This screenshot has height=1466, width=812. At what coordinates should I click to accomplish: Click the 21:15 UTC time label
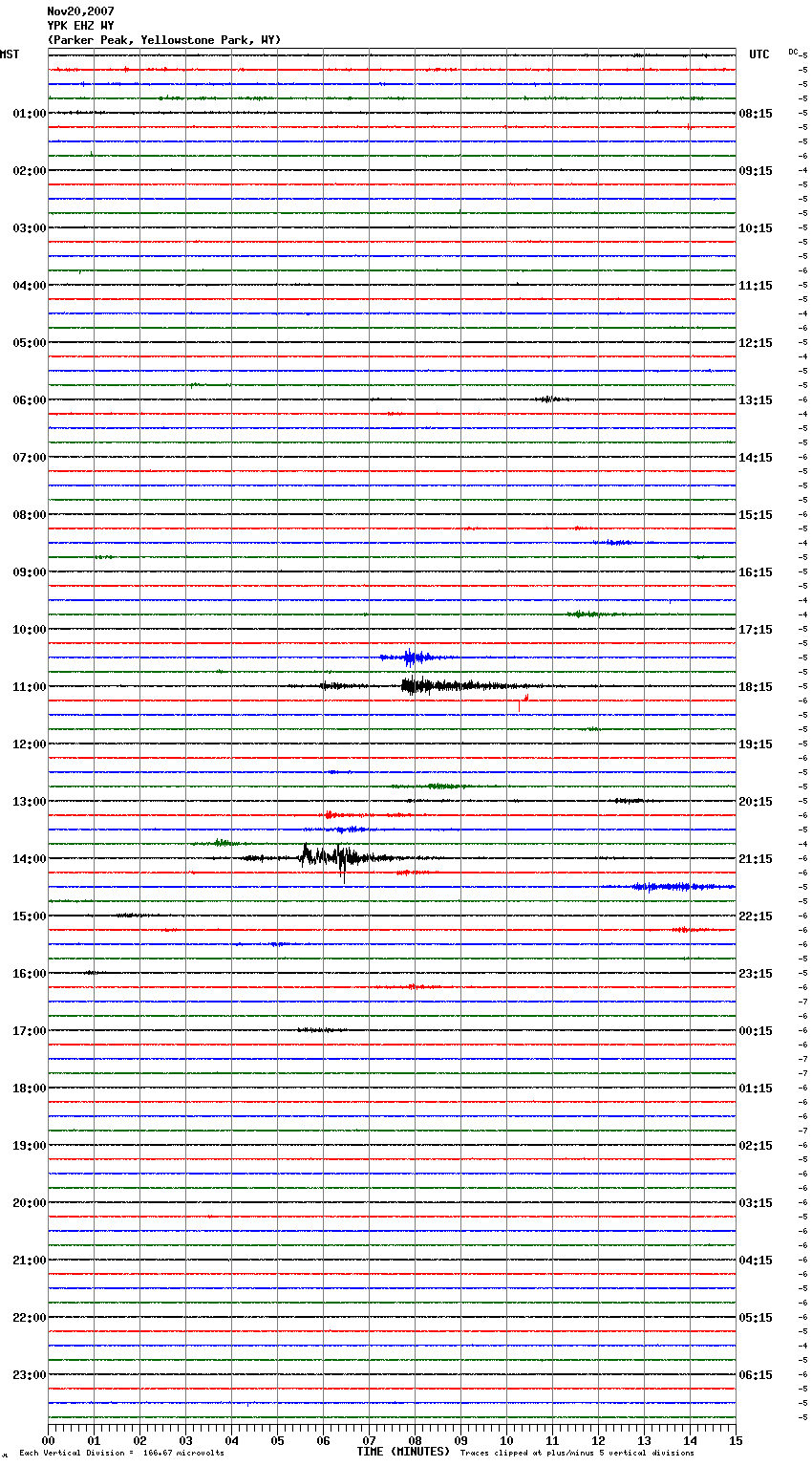pos(756,859)
